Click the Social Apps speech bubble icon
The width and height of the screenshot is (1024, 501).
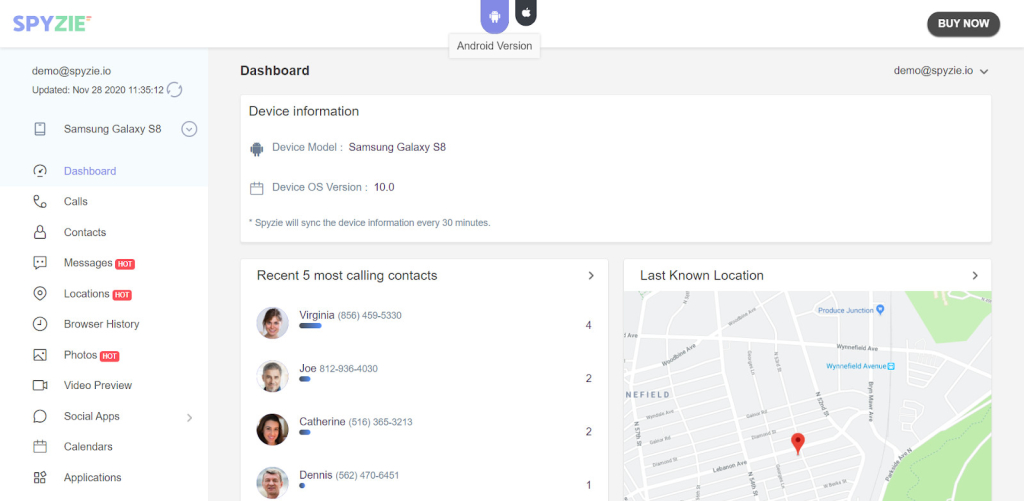point(40,416)
